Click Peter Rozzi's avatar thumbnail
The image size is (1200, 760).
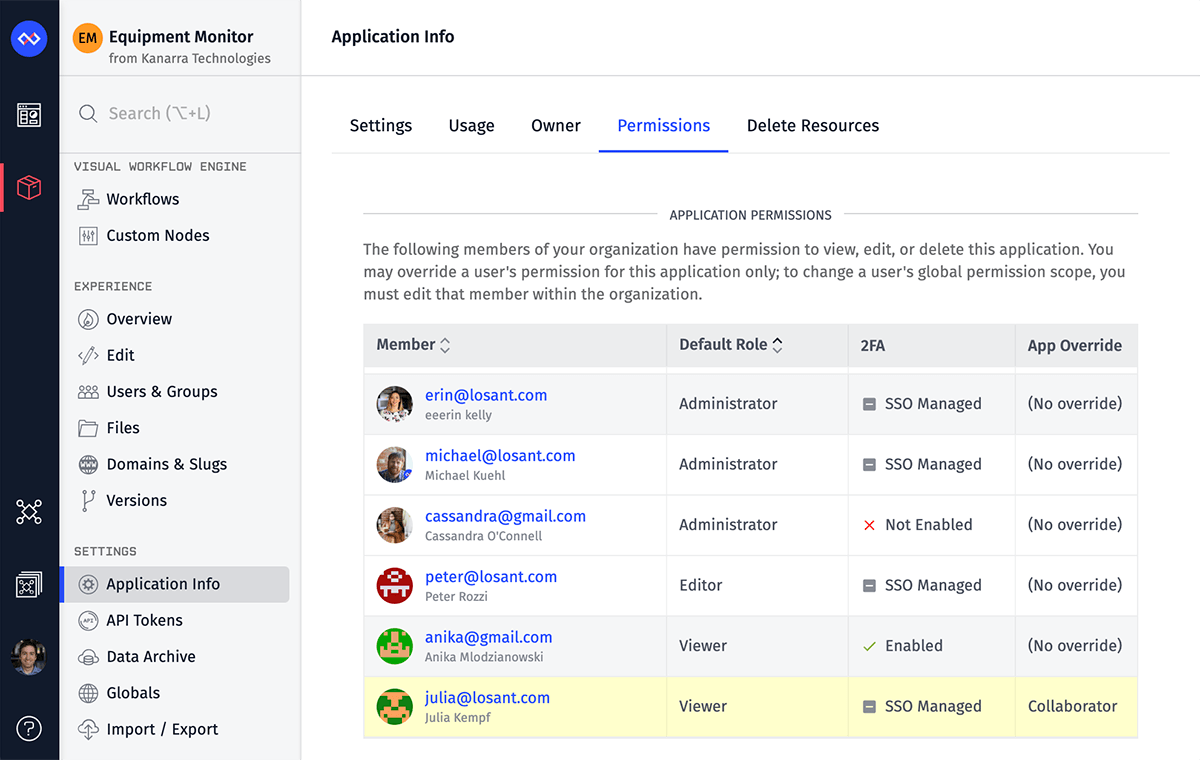395,585
